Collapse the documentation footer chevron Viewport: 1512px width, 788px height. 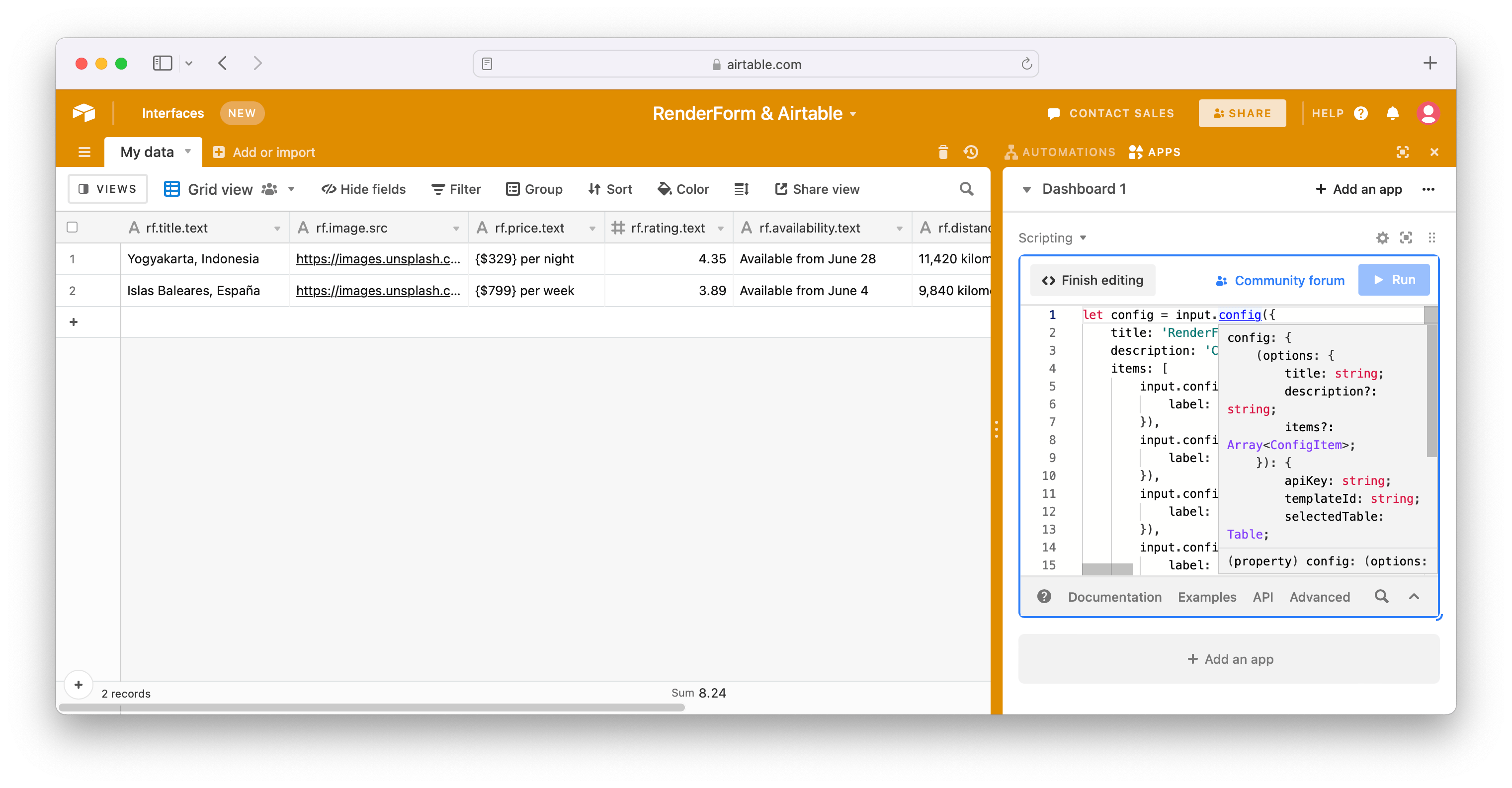coord(1414,596)
